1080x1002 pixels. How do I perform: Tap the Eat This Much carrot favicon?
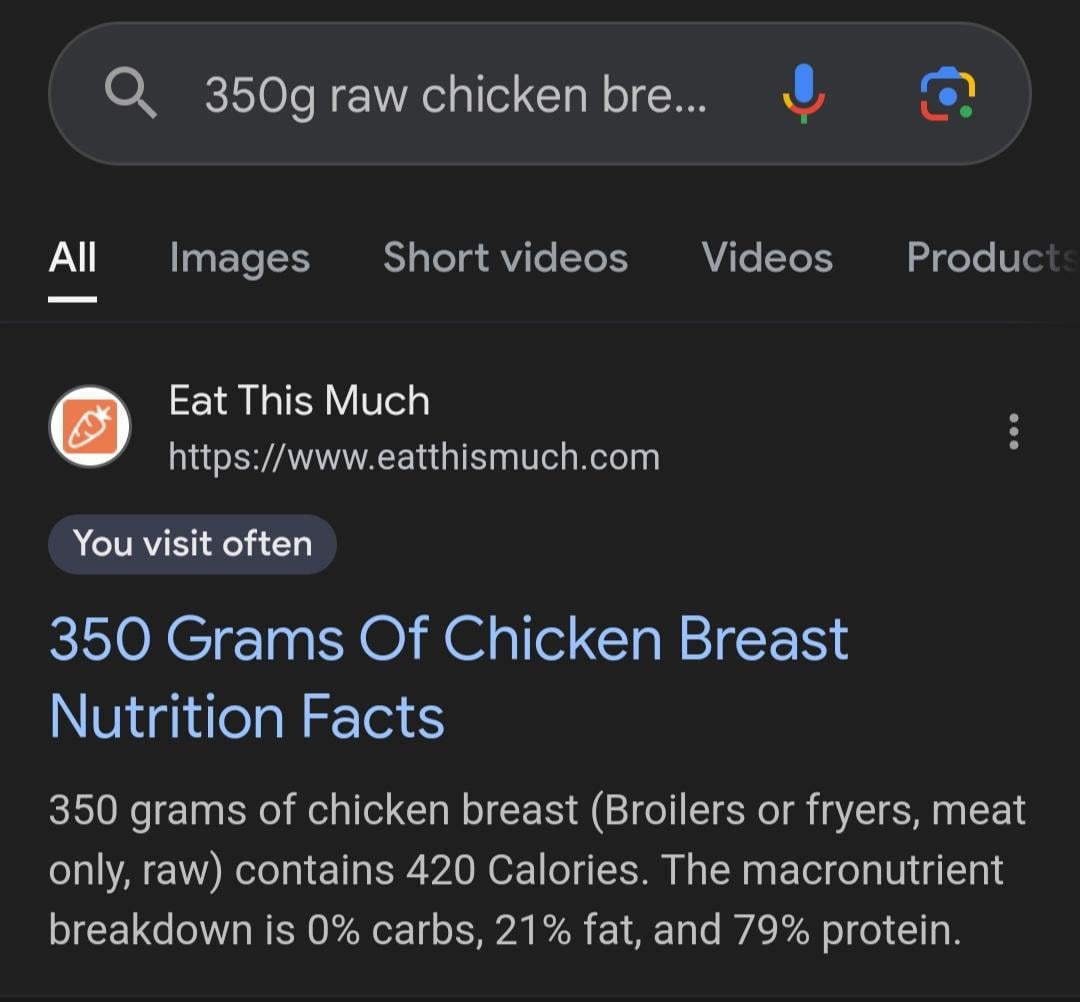(x=90, y=427)
